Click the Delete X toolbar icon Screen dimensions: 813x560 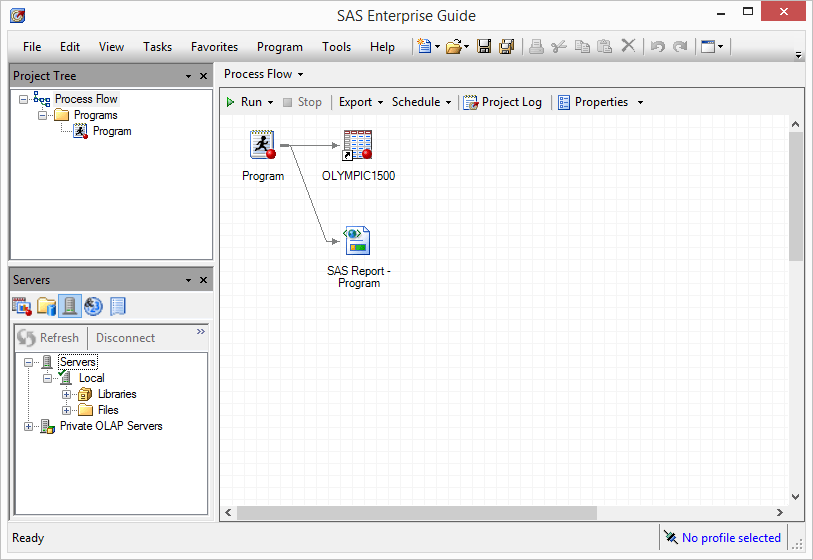[x=628, y=46]
